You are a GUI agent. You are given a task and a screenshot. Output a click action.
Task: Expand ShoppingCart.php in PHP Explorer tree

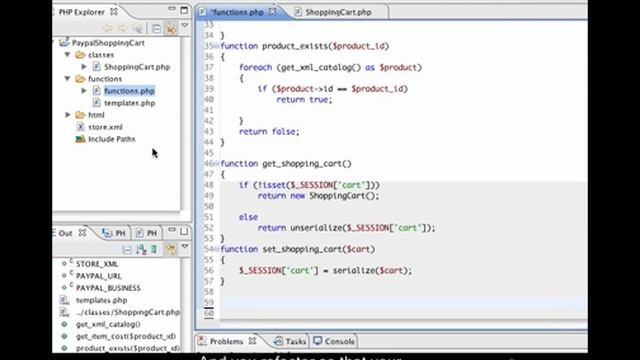(x=84, y=67)
